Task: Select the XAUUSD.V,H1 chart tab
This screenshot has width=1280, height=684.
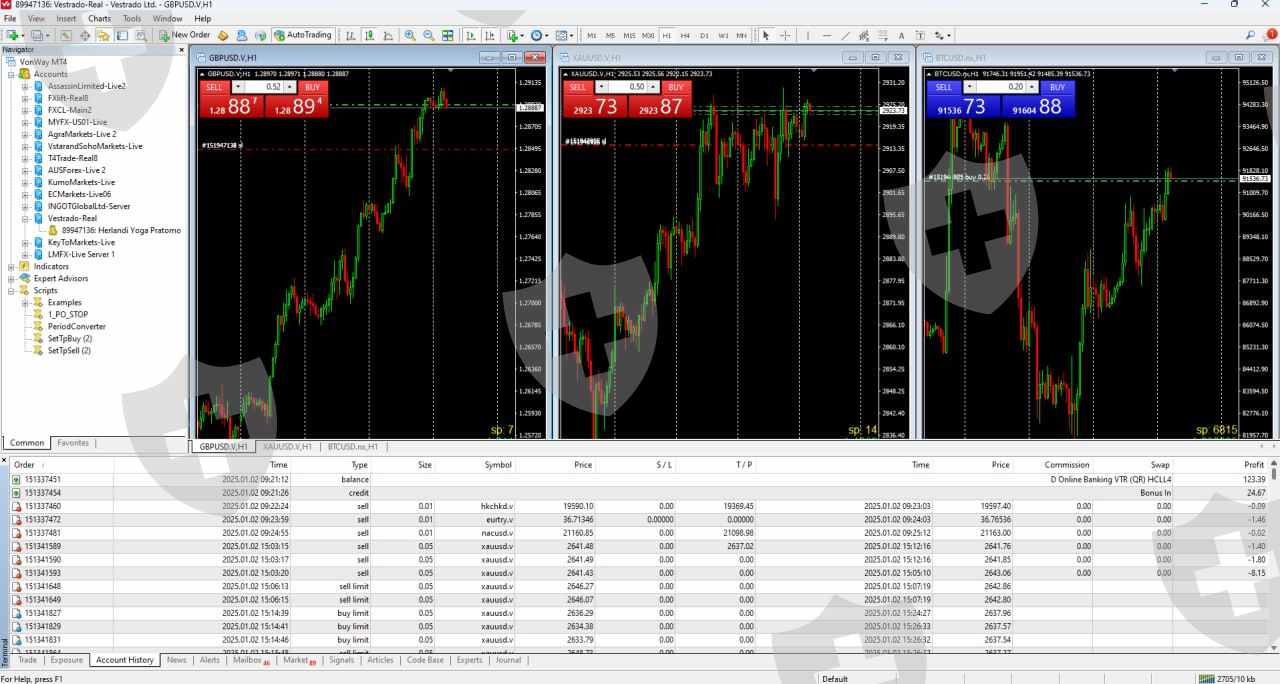Action: click(286, 447)
